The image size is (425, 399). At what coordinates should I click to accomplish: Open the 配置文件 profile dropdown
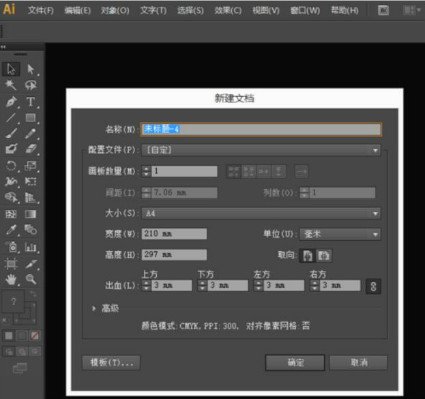pos(261,150)
